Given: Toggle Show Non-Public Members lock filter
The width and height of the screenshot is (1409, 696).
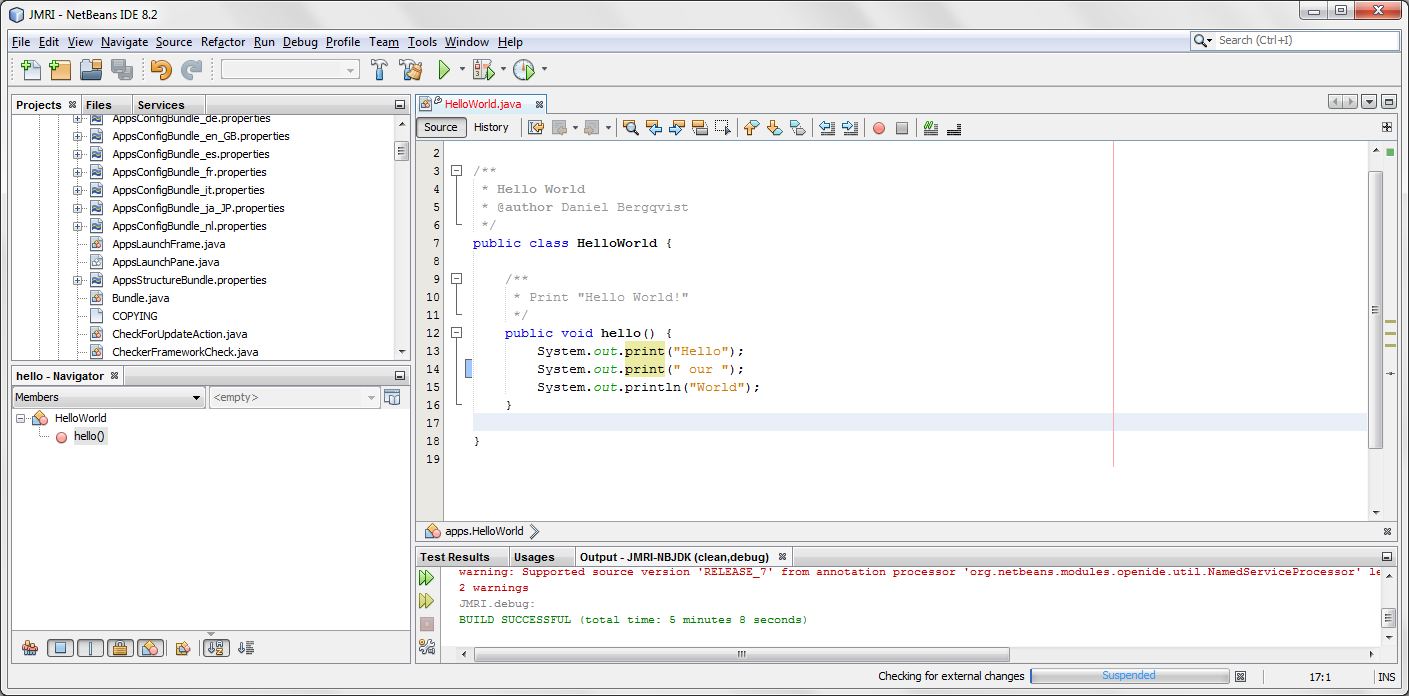Looking at the screenshot, I should coord(120,648).
